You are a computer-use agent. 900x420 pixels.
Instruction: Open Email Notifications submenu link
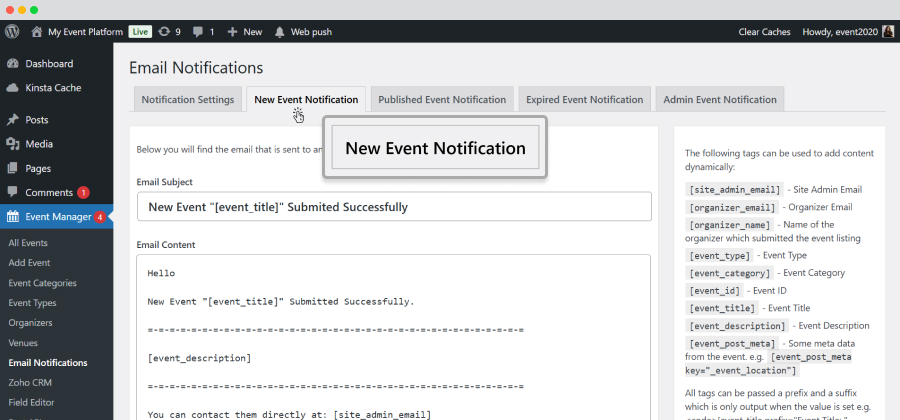click(48, 363)
